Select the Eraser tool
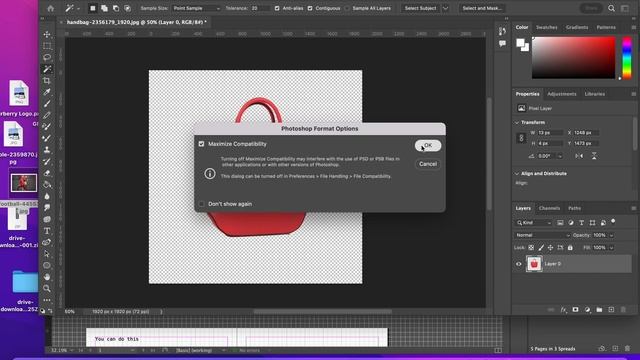The image size is (640, 360). [x=47, y=173]
